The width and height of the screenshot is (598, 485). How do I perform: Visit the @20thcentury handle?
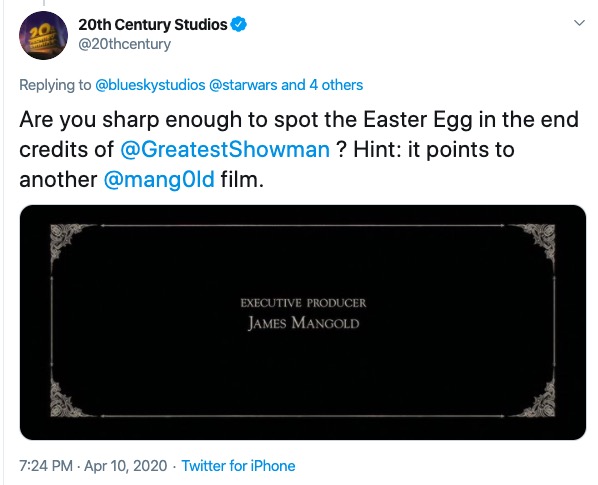(124, 44)
